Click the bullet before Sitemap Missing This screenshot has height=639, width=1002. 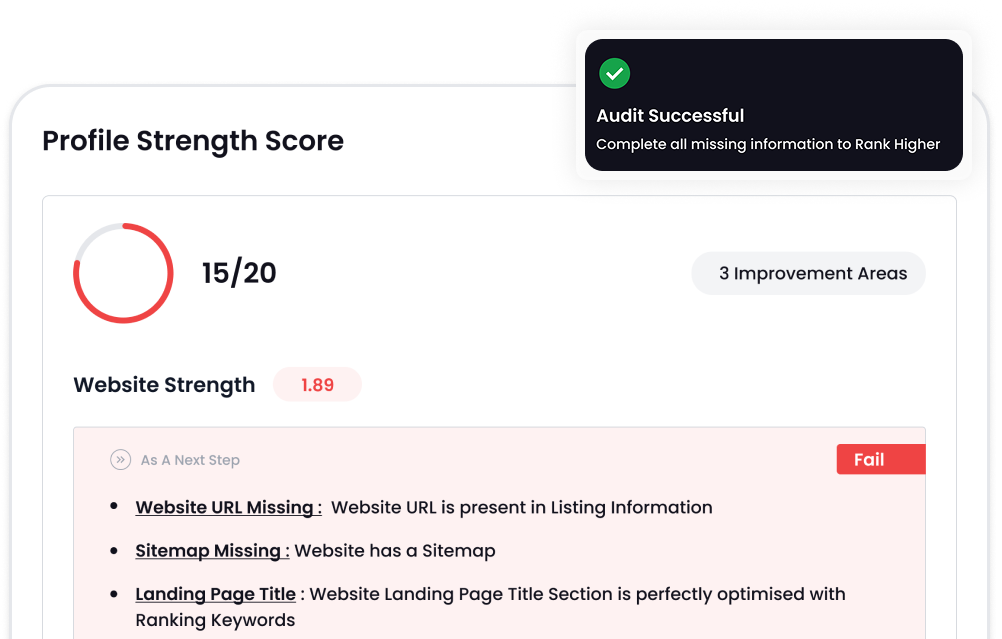pos(114,551)
